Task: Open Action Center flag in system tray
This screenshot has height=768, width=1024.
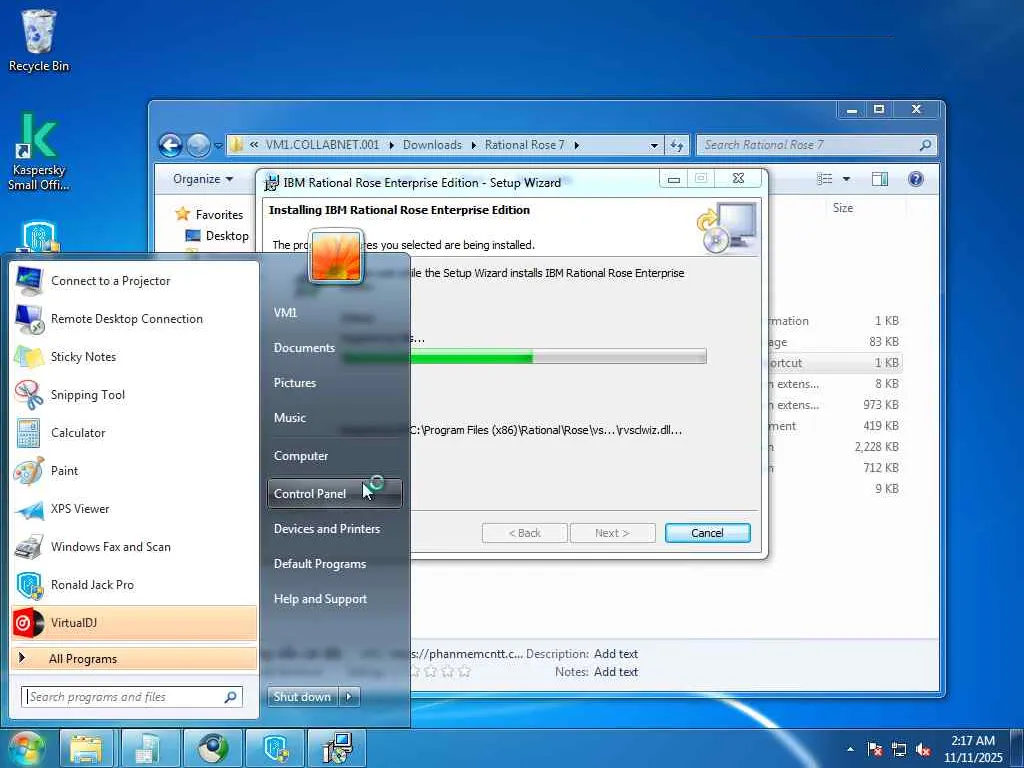Action: pyautogui.click(x=874, y=749)
